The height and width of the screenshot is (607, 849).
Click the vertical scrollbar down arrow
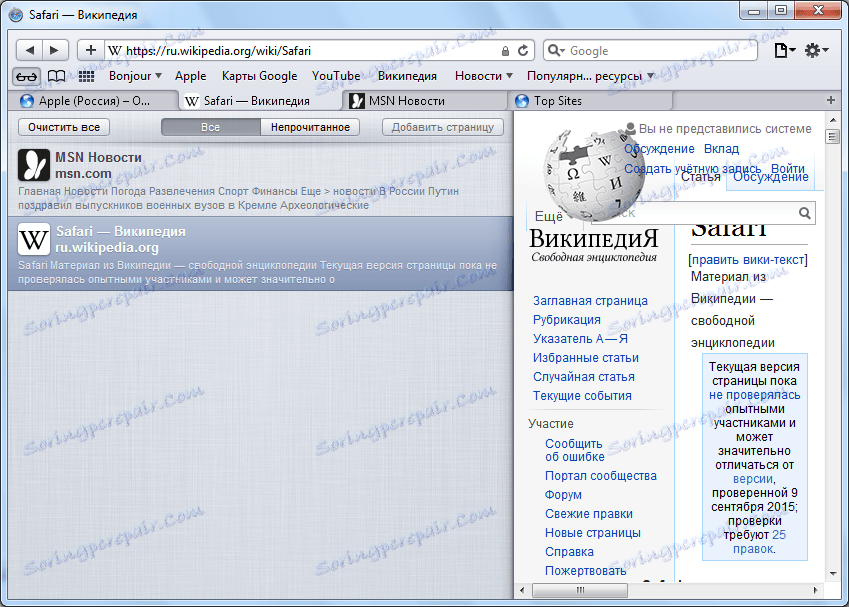point(832,575)
